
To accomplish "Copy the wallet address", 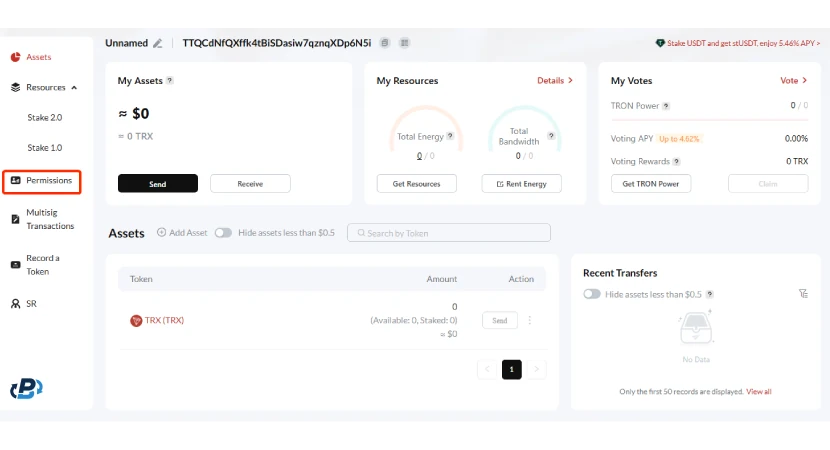I will tap(385, 43).
